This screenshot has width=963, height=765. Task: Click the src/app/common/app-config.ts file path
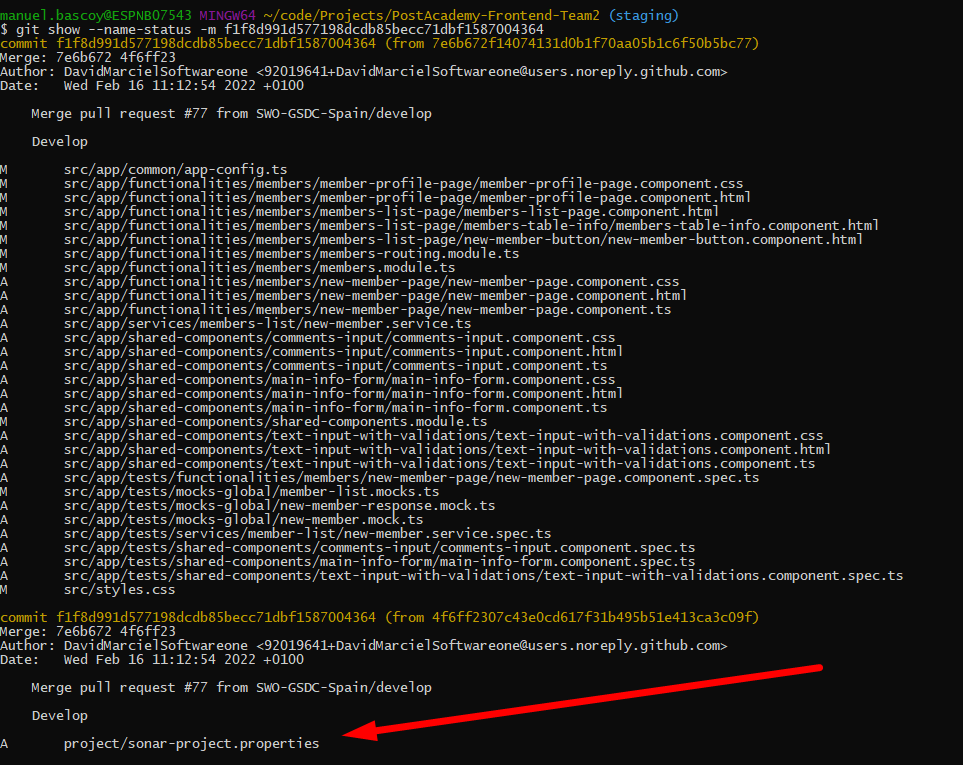[x=175, y=169]
